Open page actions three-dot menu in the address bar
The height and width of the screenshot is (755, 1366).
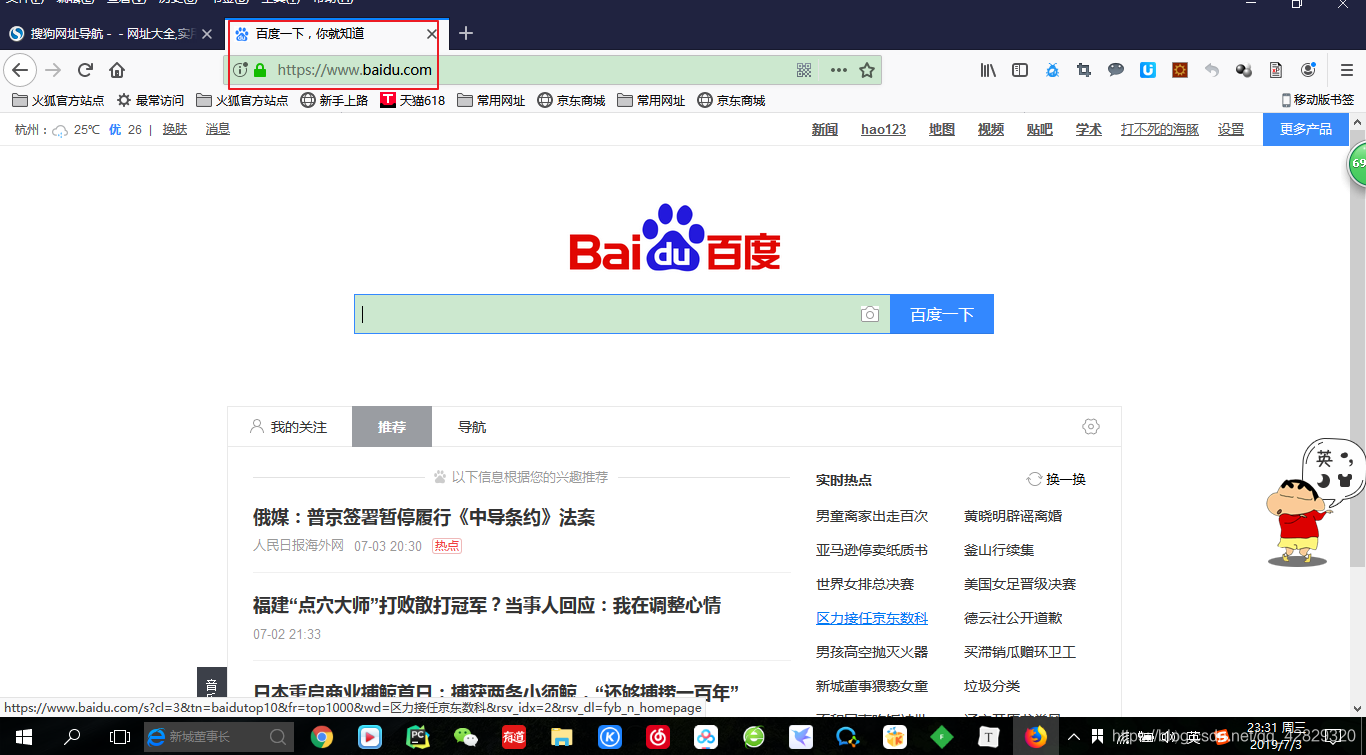[838, 70]
